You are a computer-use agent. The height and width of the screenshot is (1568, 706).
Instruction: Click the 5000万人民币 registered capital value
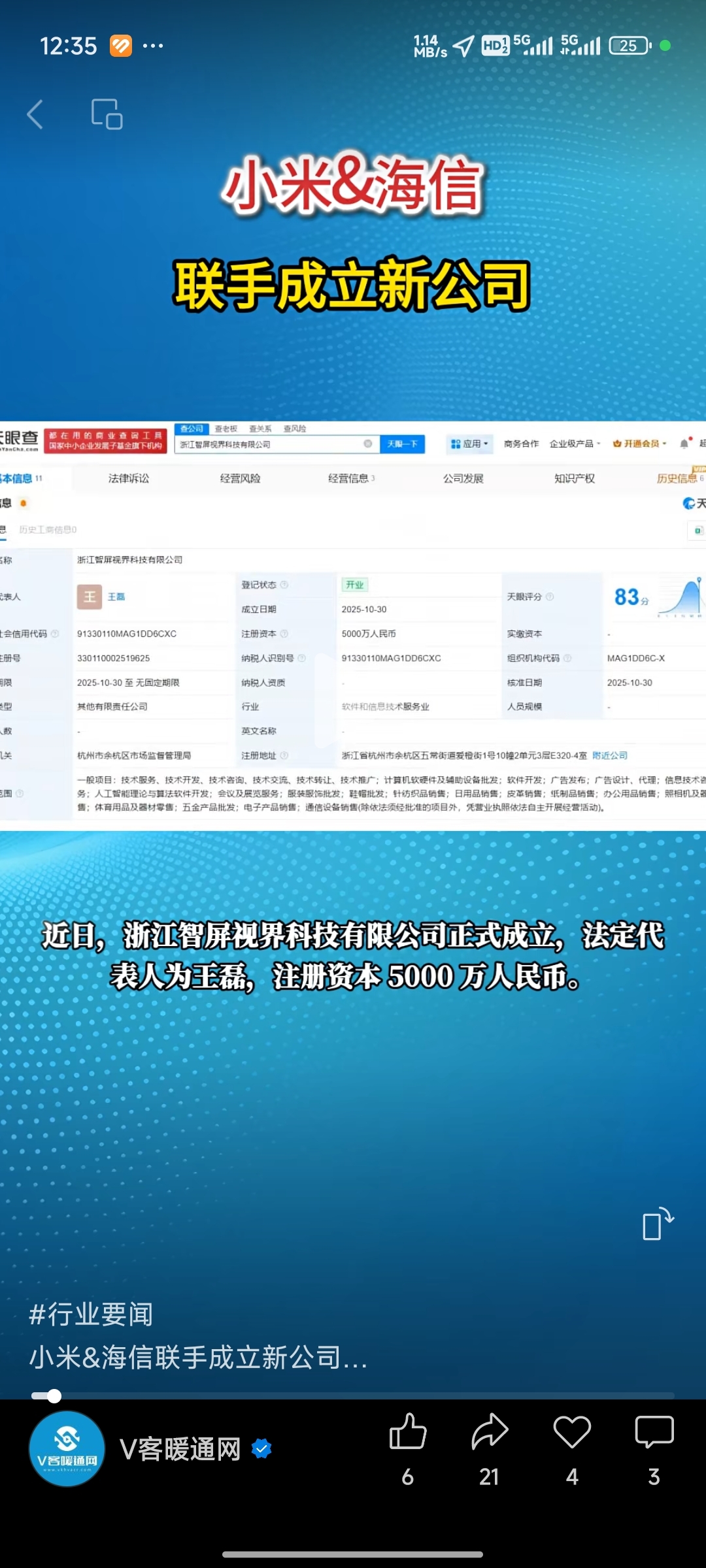369,634
